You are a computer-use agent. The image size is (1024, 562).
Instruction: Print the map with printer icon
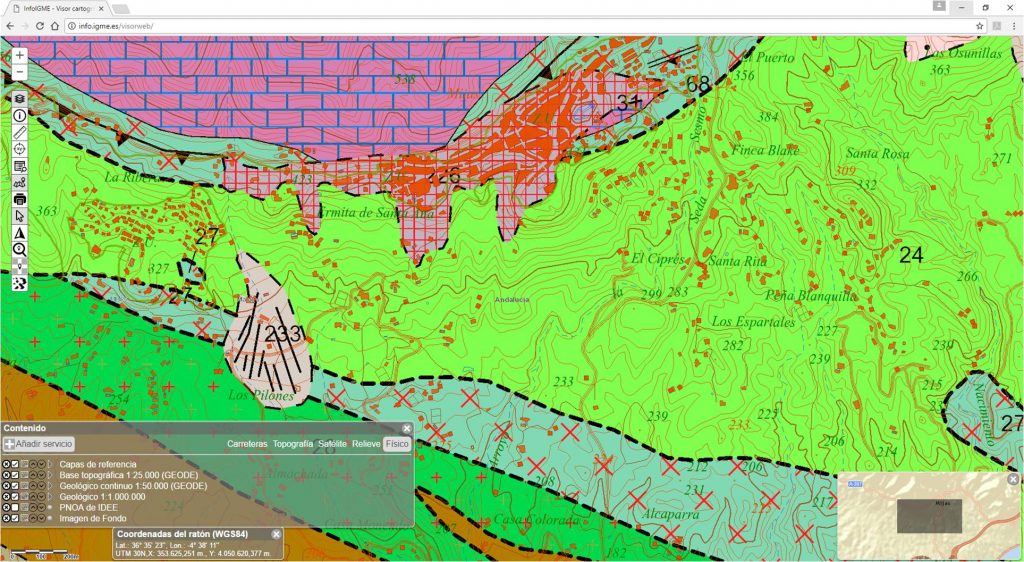click(x=20, y=199)
